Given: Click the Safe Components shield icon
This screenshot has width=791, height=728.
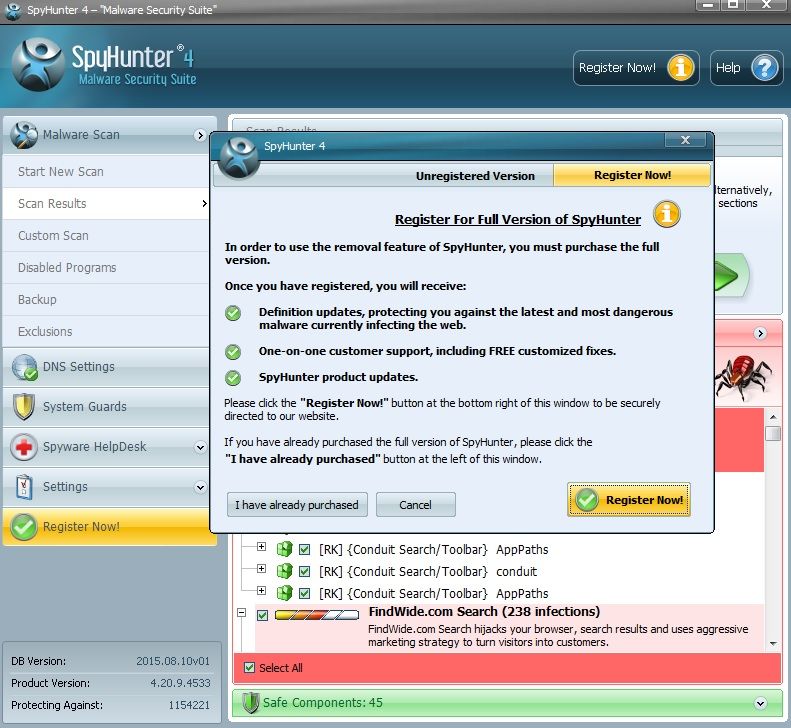Looking at the screenshot, I should pos(250,702).
